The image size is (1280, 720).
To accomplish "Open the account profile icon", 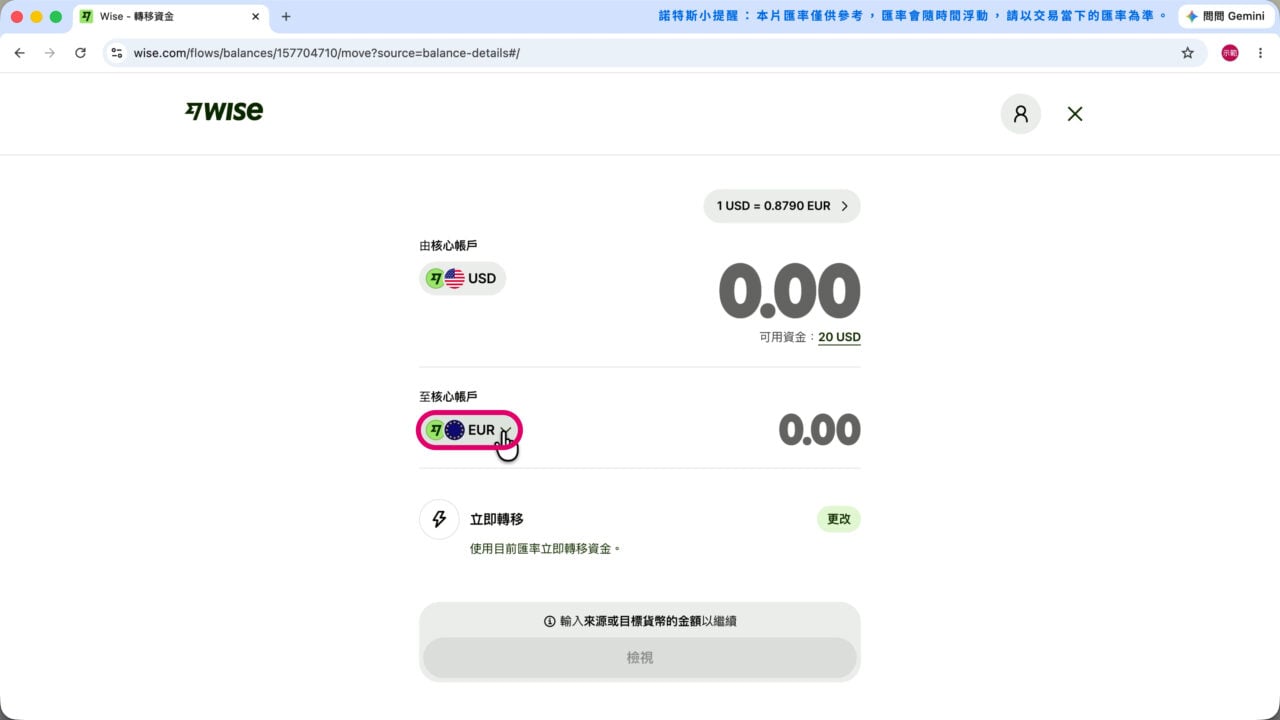I will [x=1021, y=114].
